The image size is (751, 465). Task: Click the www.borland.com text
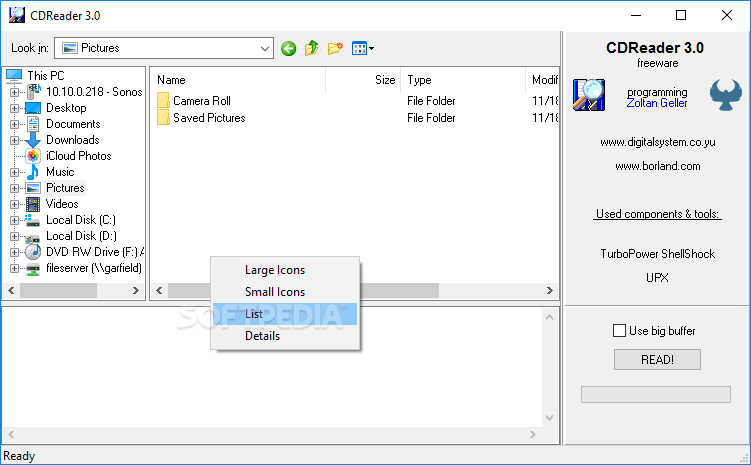pyautogui.click(x=658, y=166)
